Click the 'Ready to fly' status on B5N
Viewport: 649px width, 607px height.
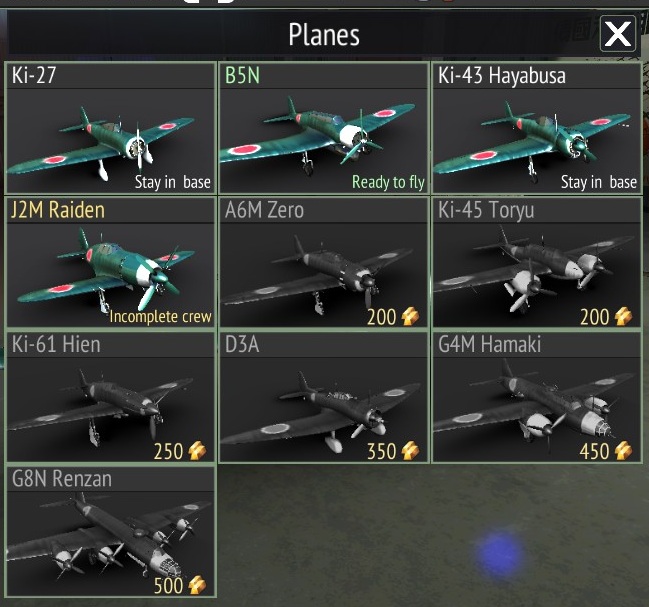pos(388,182)
